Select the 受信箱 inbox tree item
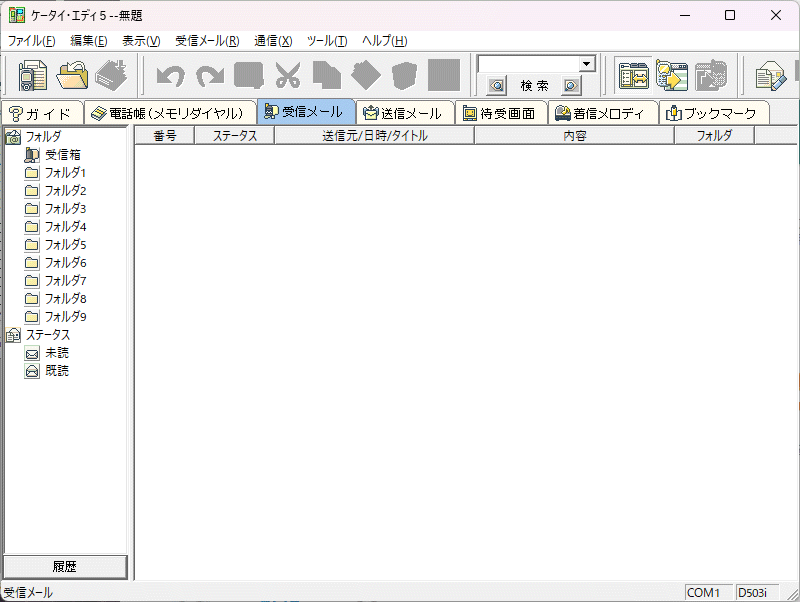The width and height of the screenshot is (800, 602). tap(62, 155)
